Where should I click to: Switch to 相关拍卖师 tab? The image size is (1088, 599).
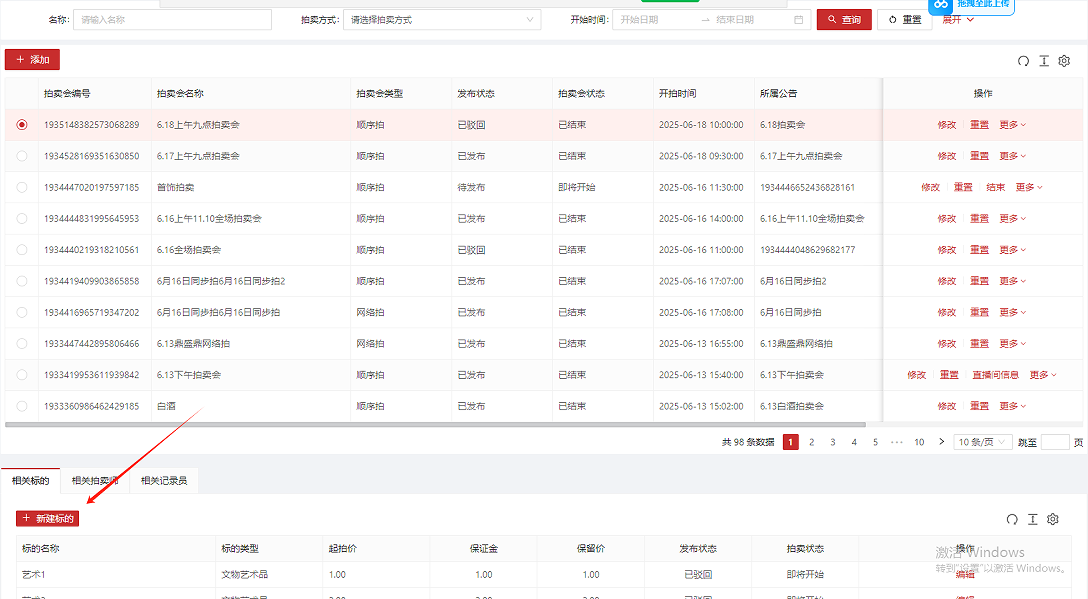(x=94, y=480)
